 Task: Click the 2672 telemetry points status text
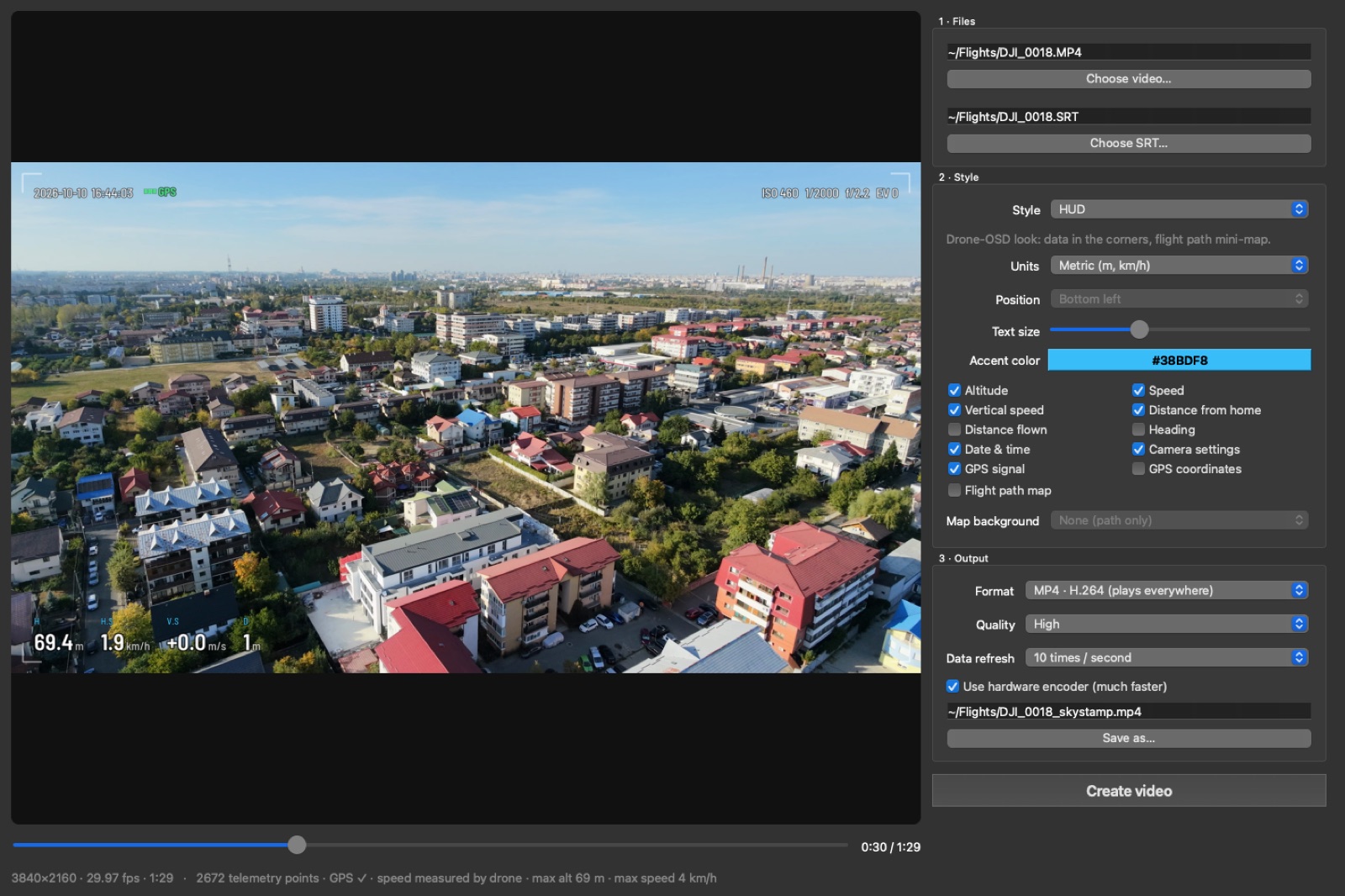click(257, 878)
